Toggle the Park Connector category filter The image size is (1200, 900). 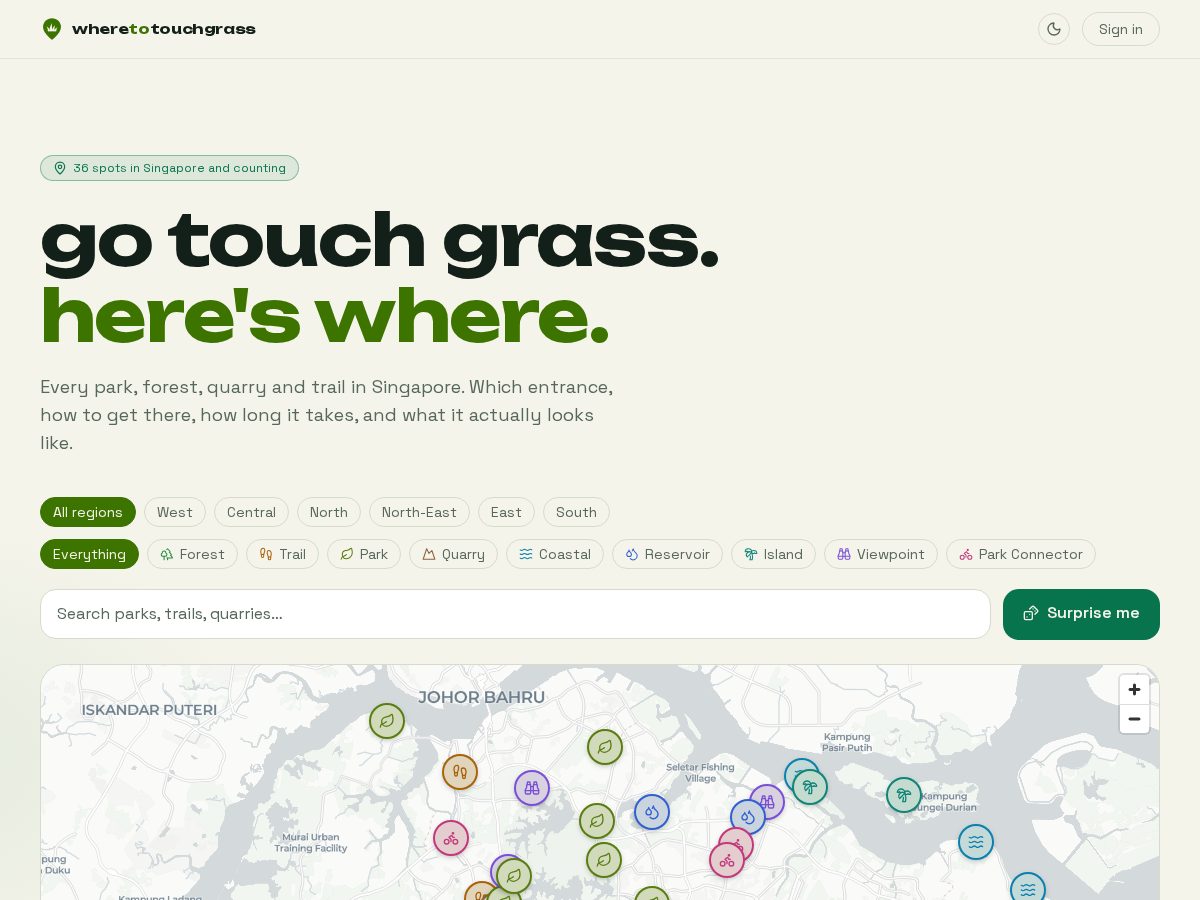1021,554
